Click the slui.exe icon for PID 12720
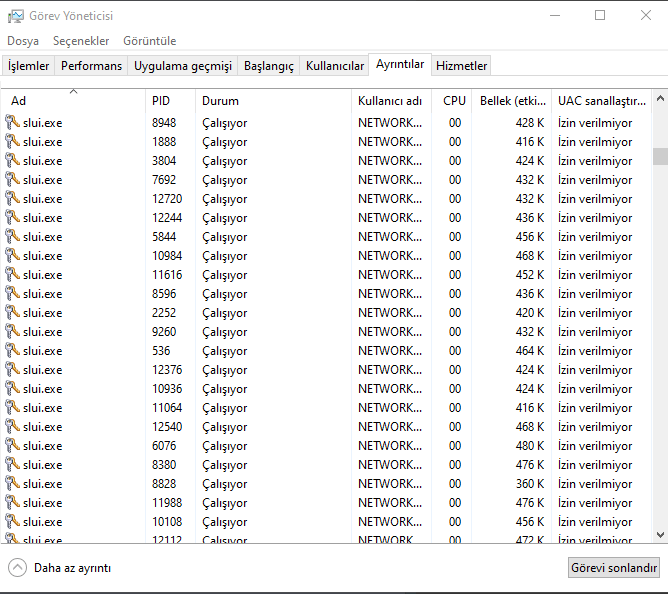The image size is (668, 594). click(12, 199)
